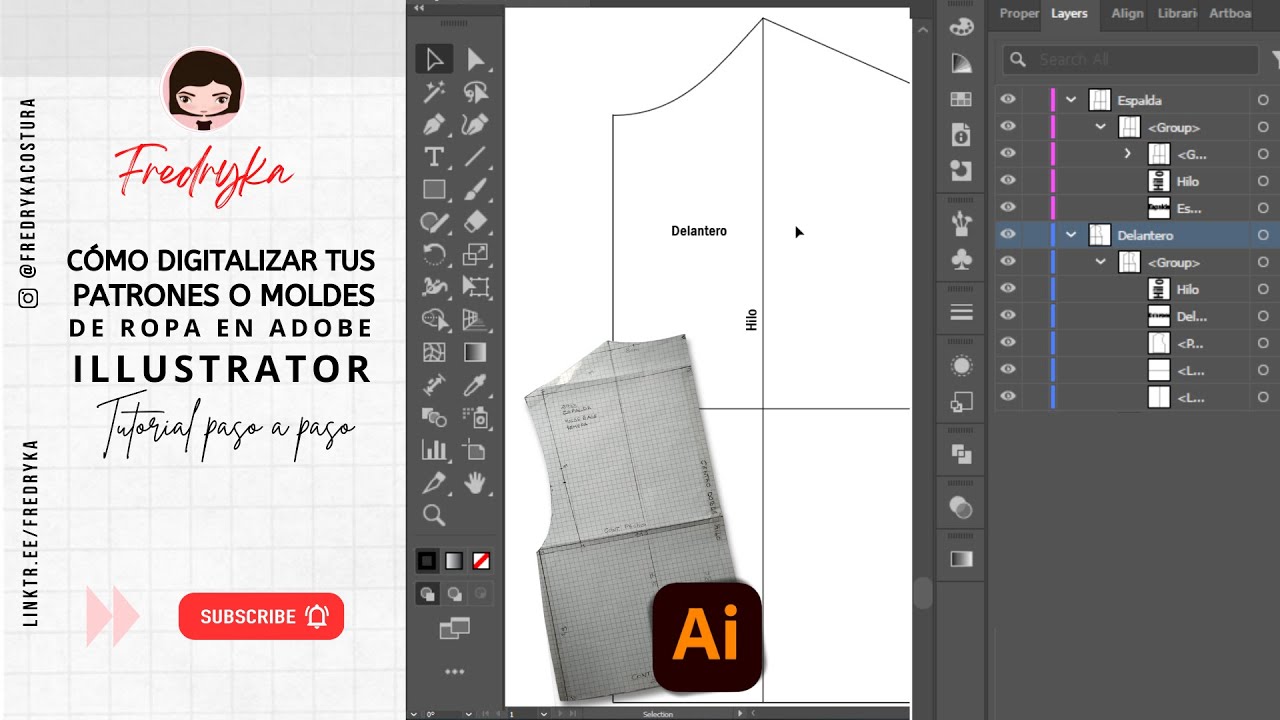Select the Direct Selection tool
The image size is (1280, 720).
tap(476, 60)
